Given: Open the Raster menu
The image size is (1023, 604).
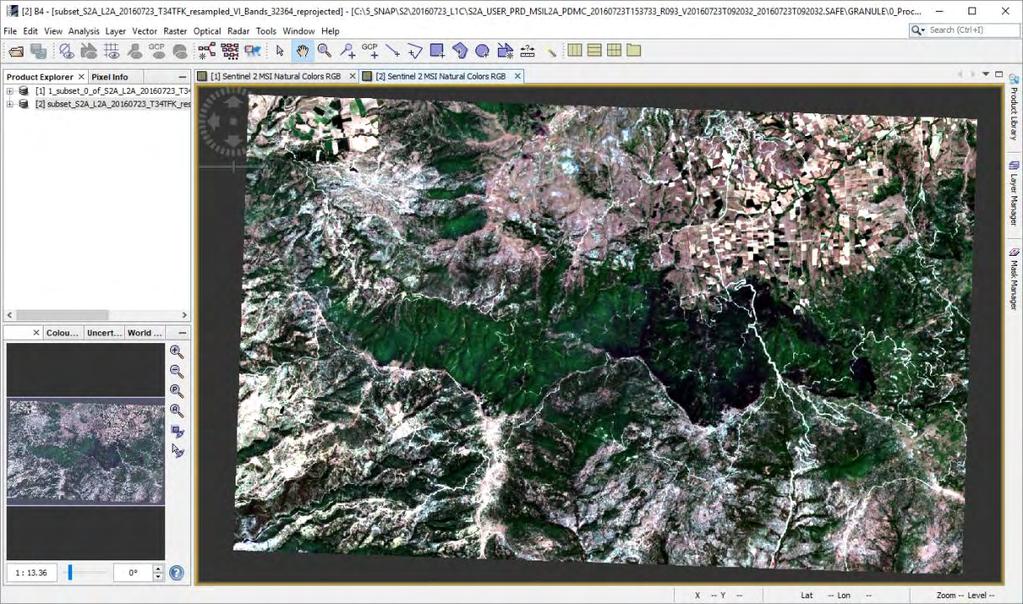Looking at the screenshot, I should tap(175, 31).
